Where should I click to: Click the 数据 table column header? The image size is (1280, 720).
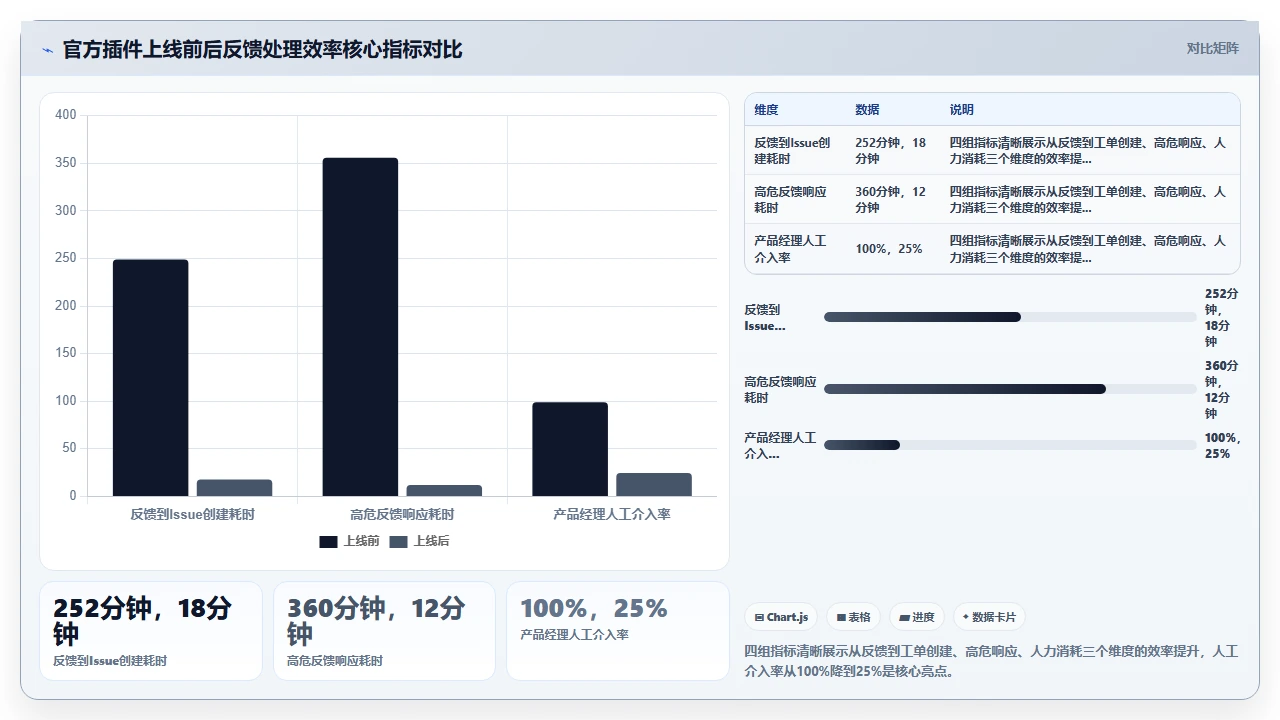pyautogui.click(x=867, y=110)
